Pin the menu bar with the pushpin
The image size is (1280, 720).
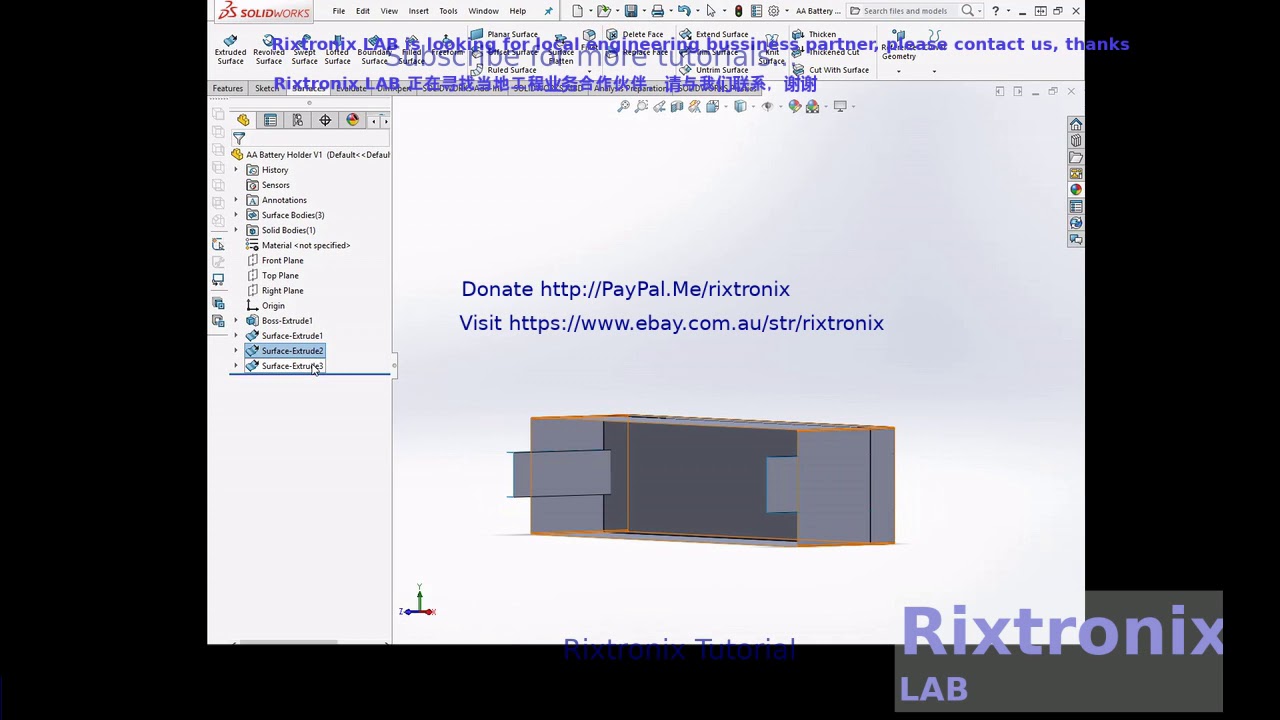point(548,11)
